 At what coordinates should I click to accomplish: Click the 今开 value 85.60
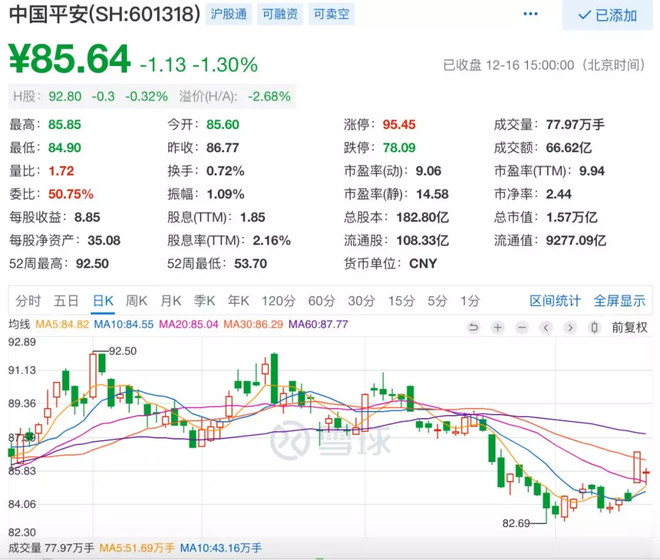223,125
